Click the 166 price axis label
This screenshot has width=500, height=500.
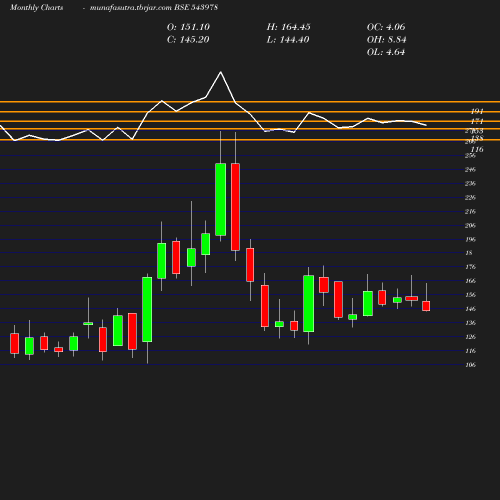point(470,281)
